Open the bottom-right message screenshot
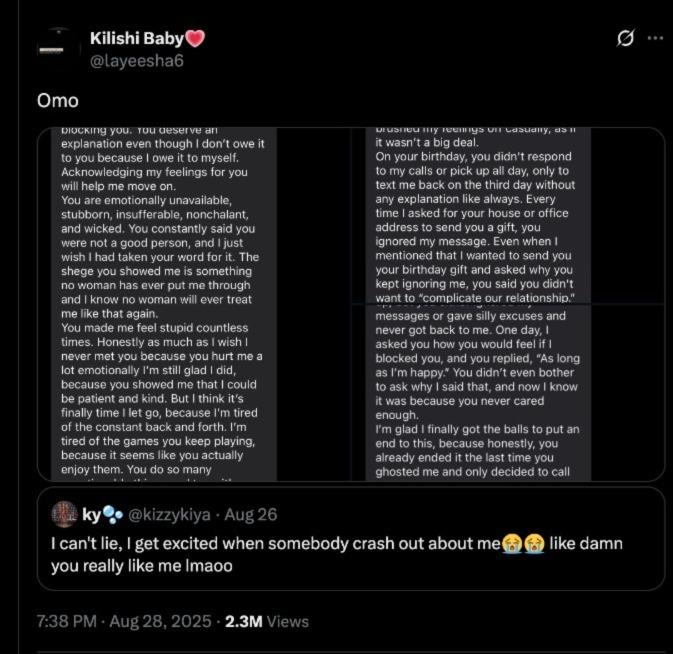 (x=514, y=393)
